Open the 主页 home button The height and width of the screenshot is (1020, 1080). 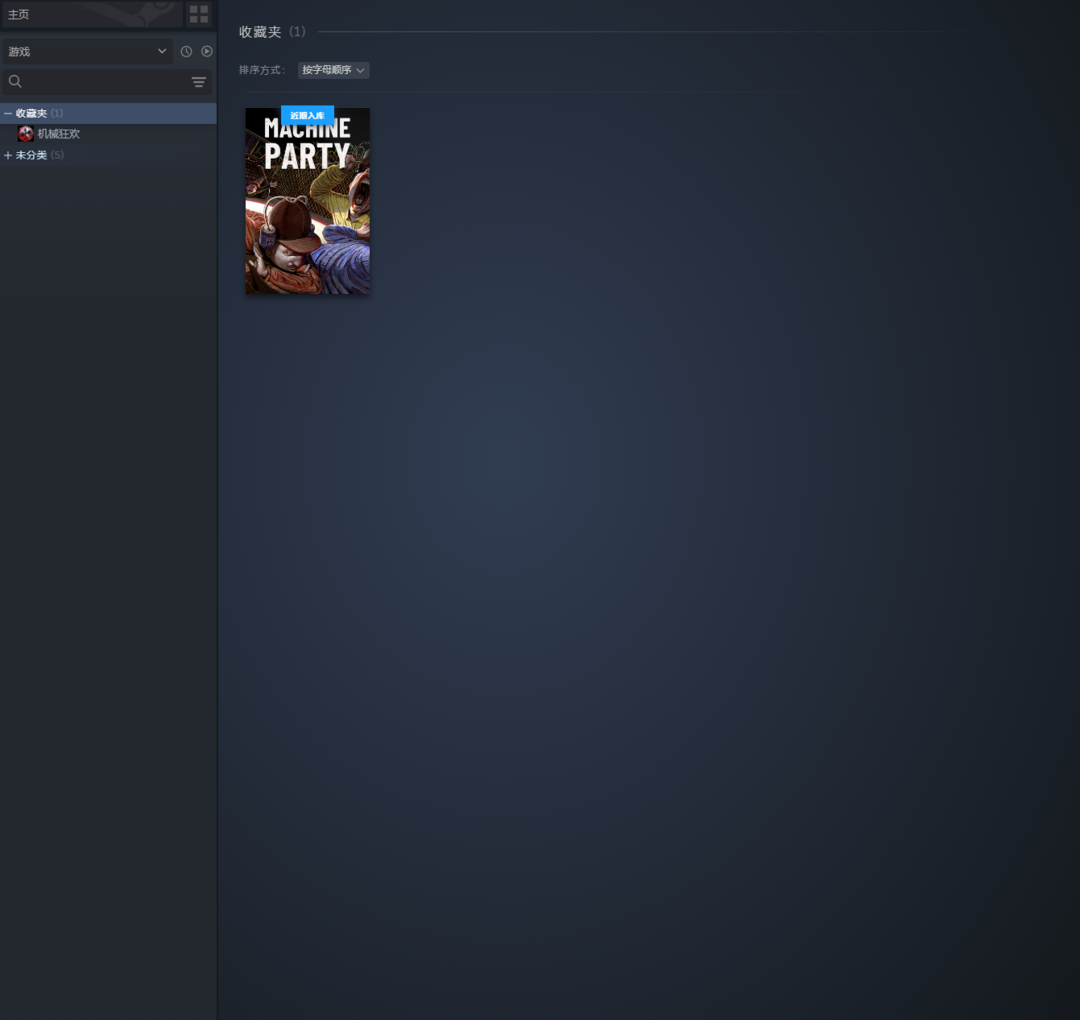(x=92, y=14)
